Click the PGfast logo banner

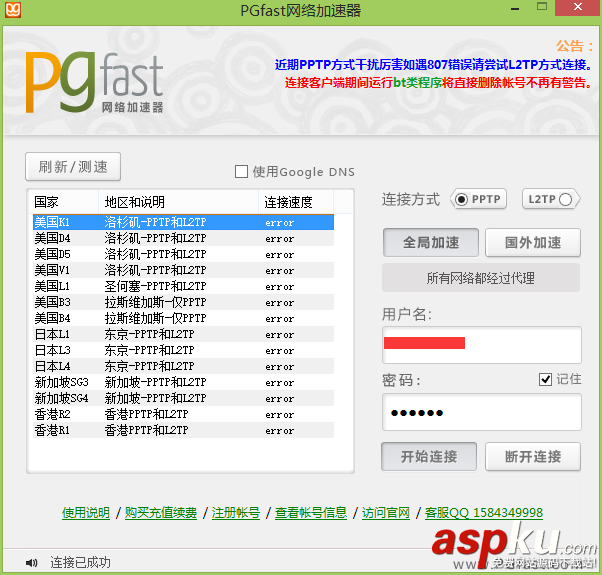[x=95, y=83]
